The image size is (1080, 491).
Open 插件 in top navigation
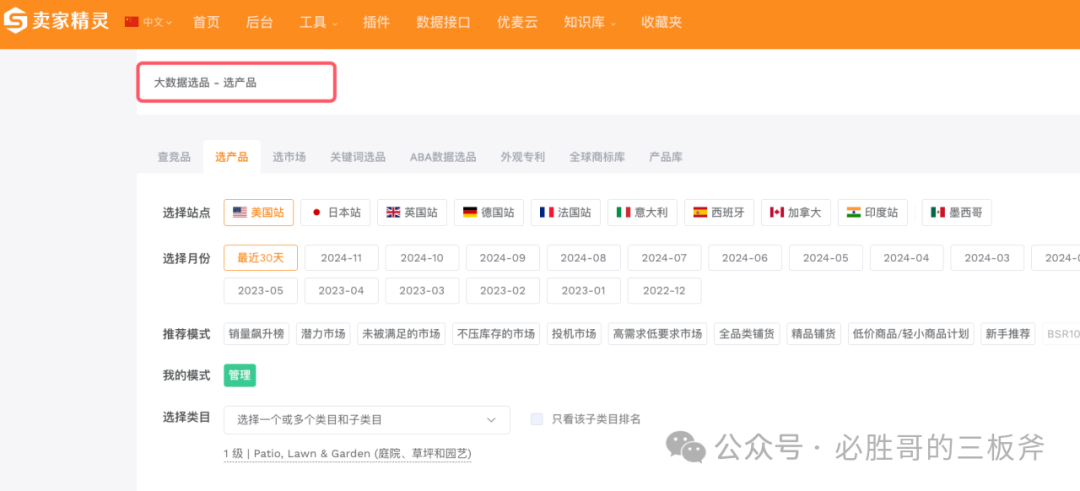click(x=376, y=22)
